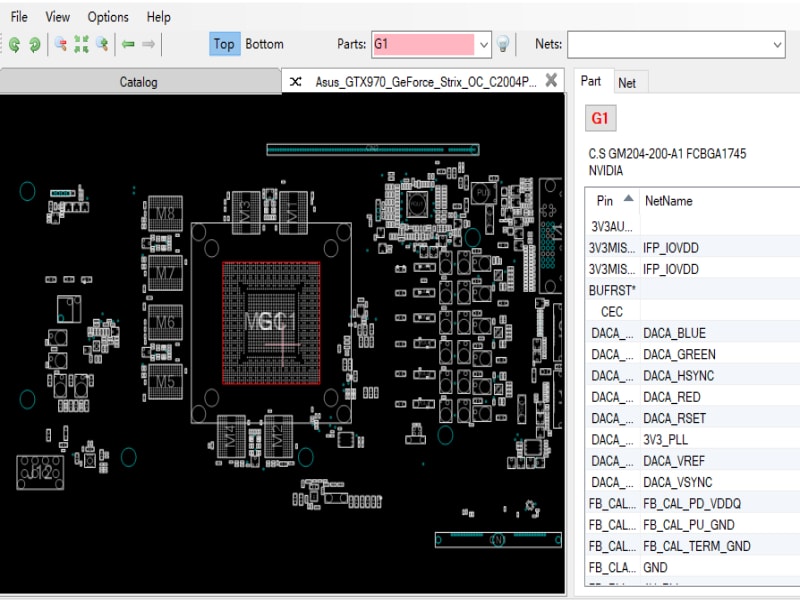
Task: Close the Asus_GTX970 board tab
Action: point(551,80)
